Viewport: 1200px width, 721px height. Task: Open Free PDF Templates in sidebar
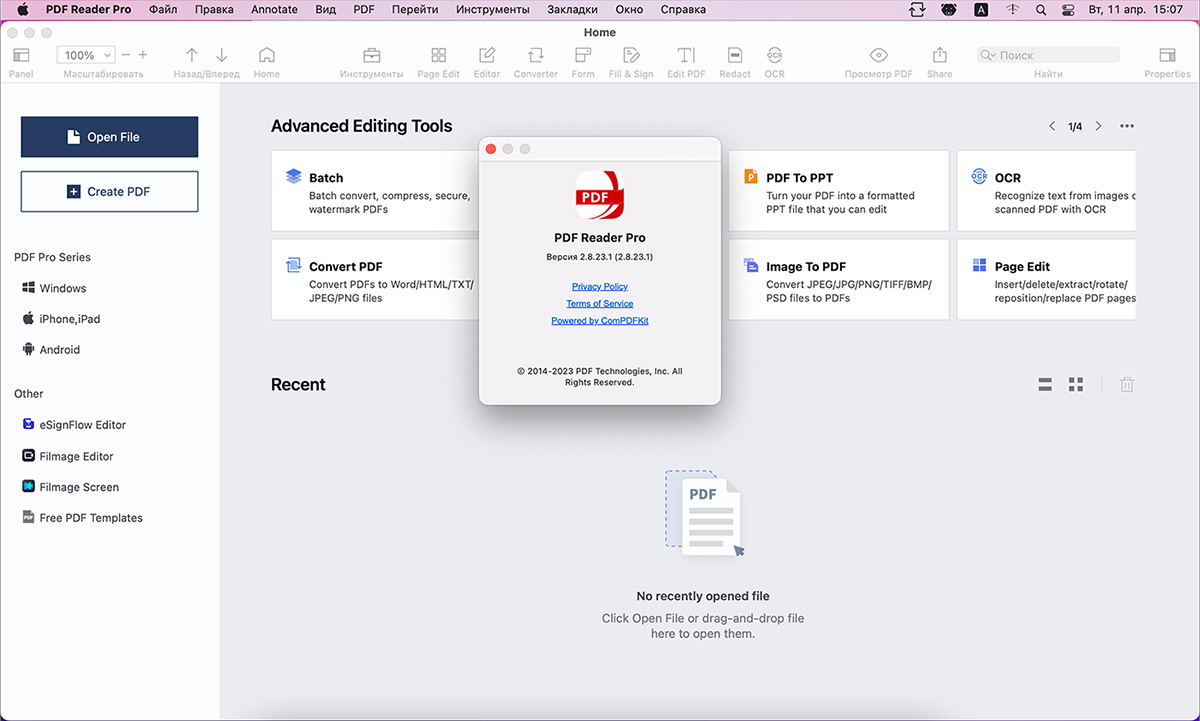coord(83,518)
